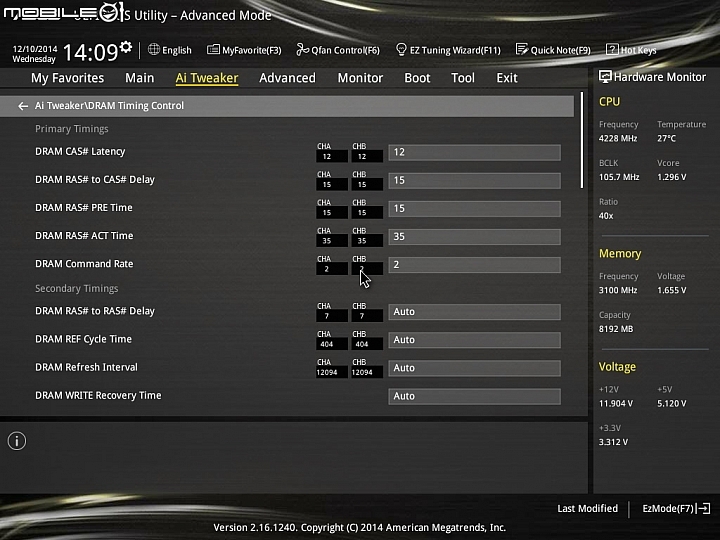The width and height of the screenshot is (720, 540).
Task: Go to the Monitor tab
Action: 360,78
